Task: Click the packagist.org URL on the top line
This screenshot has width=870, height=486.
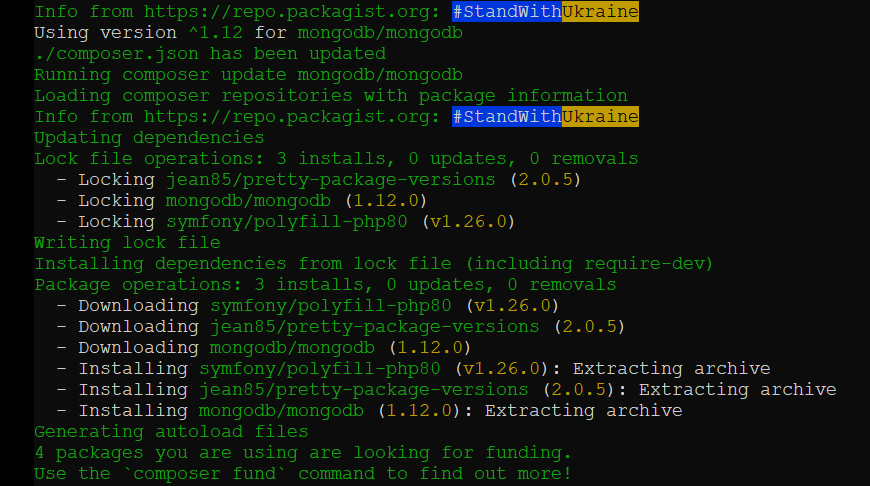Action: tap(298, 12)
